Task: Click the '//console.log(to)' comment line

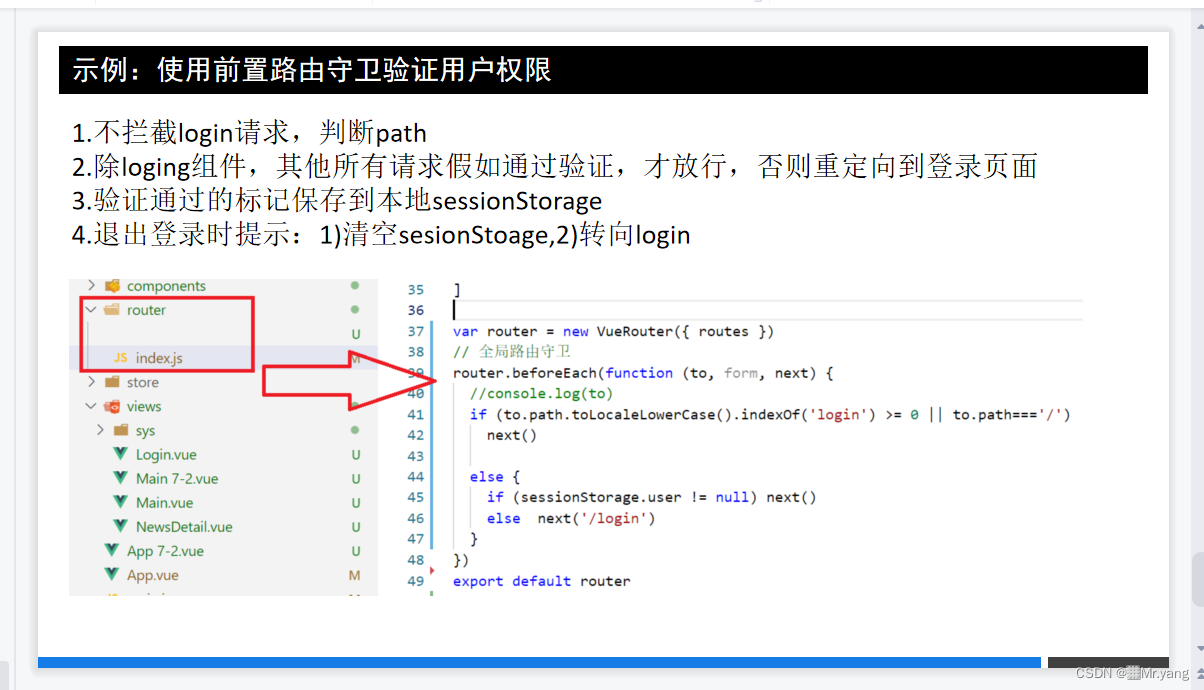Action: click(x=541, y=393)
